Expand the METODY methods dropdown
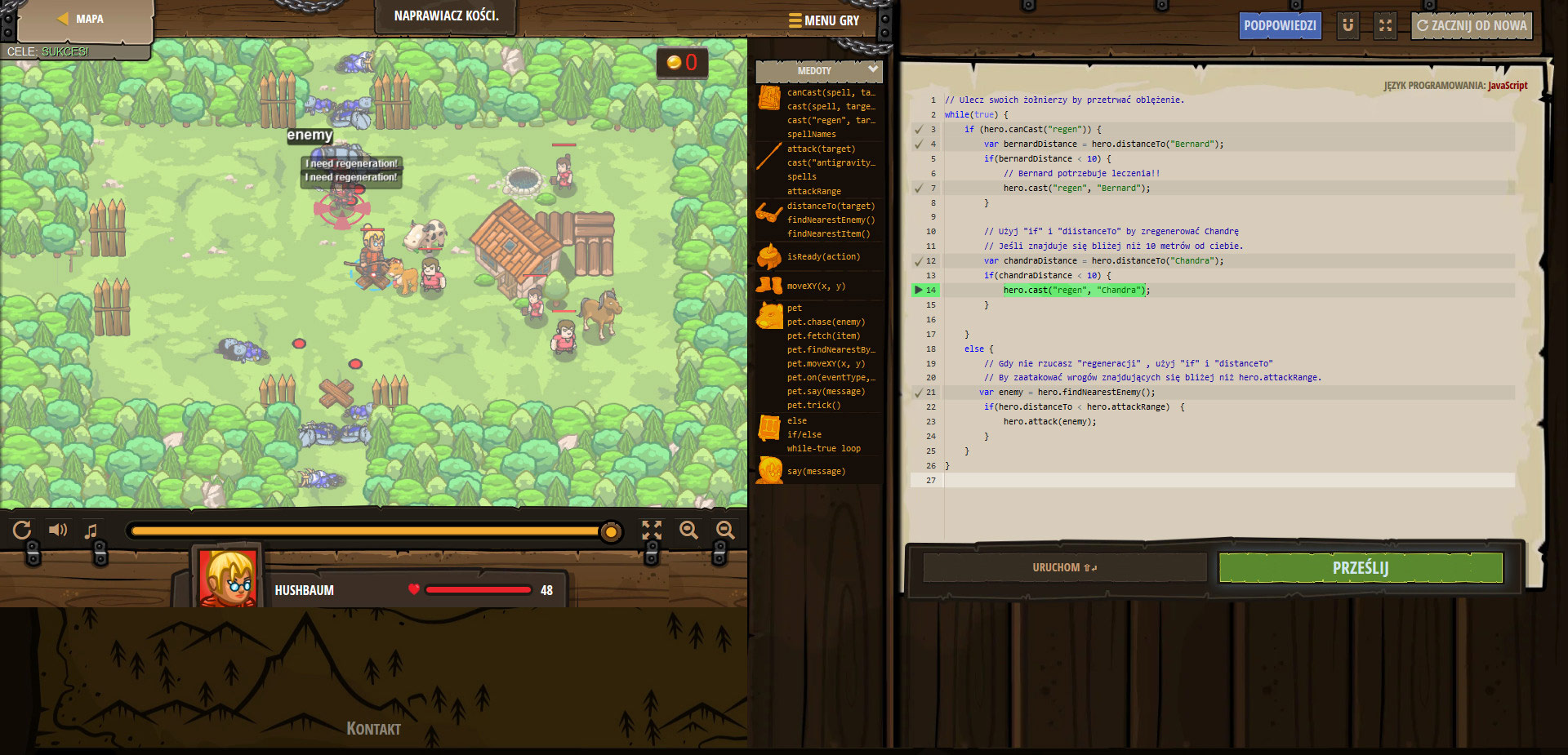1568x755 pixels. (819, 71)
